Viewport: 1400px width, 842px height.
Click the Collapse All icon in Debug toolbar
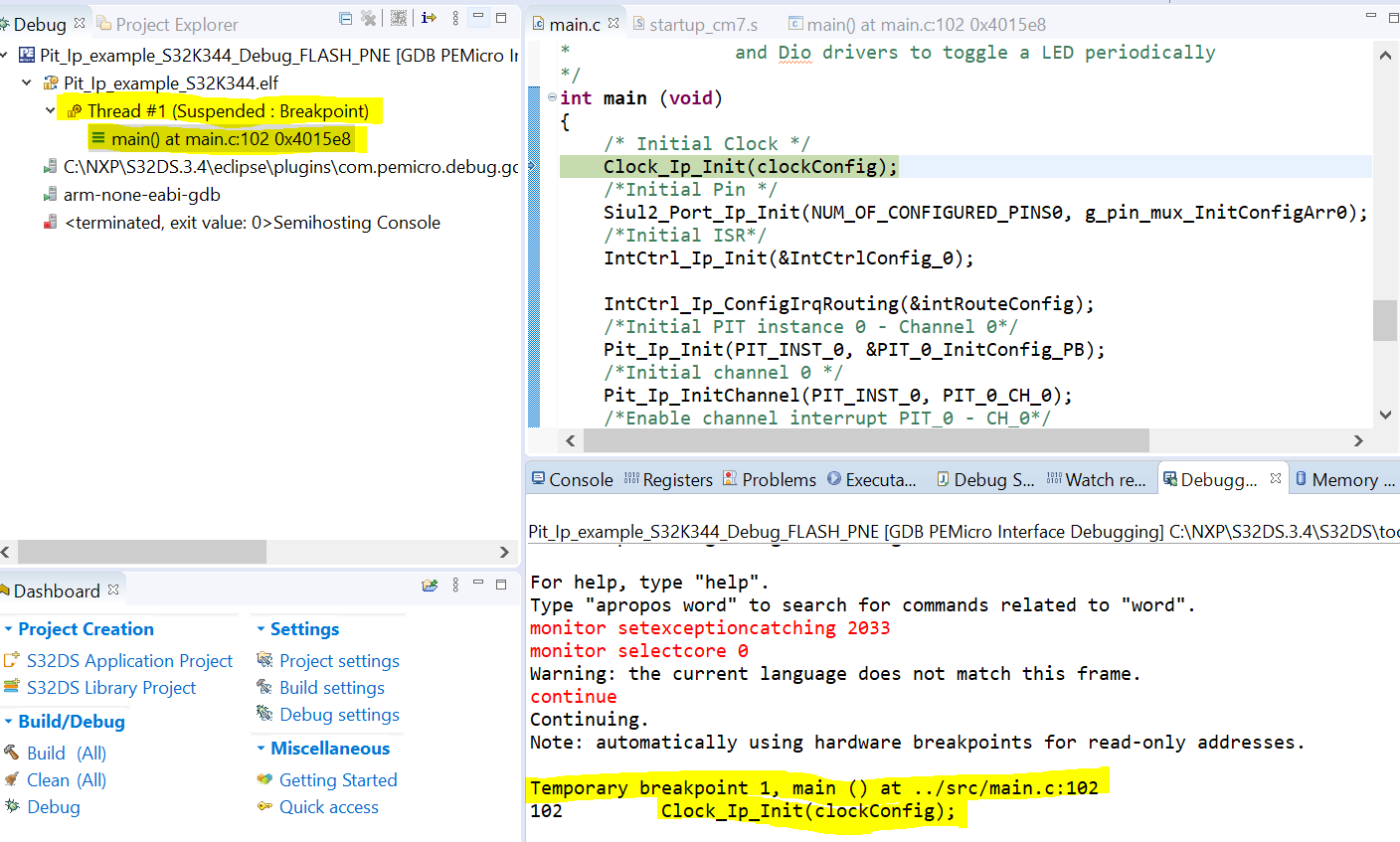point(345,17)
